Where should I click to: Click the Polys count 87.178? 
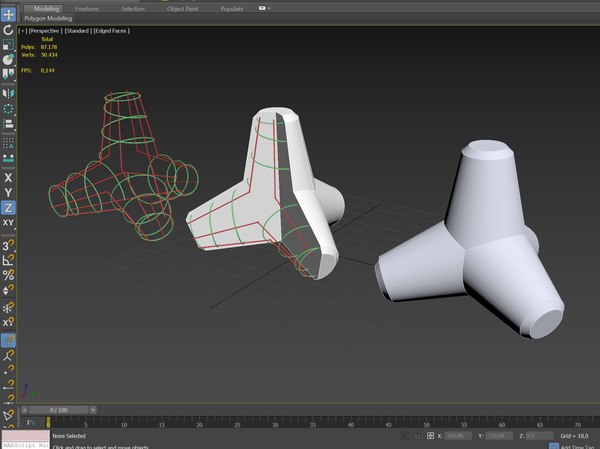point(49,47)
